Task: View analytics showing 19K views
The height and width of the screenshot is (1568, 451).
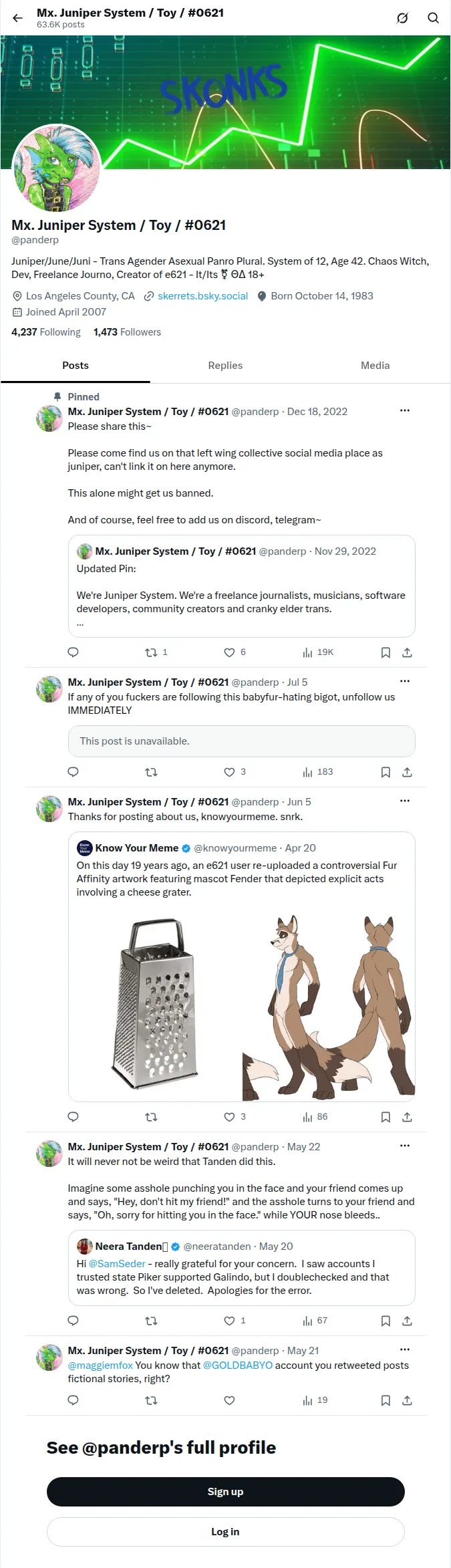Action: 318,652
